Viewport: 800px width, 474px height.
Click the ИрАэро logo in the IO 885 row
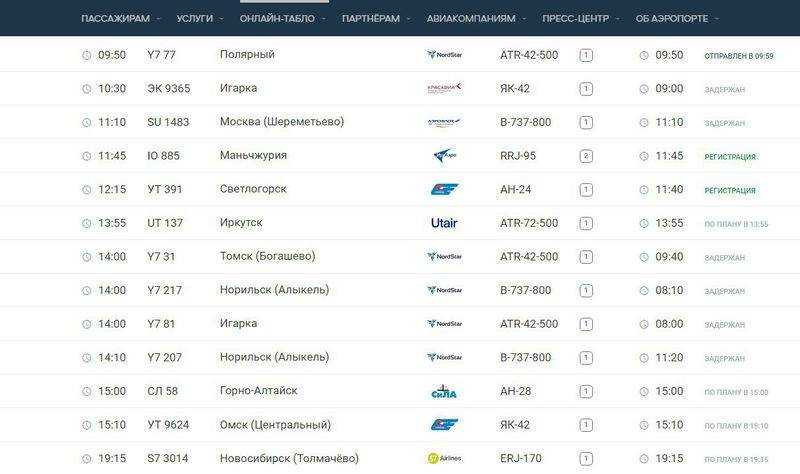(444, 156)
